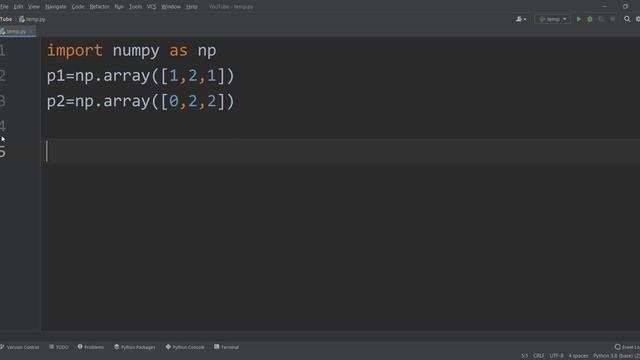The image size is (640, 360).
Task: Click temp.py in the navigation breadcrumb
Action: 32,19
